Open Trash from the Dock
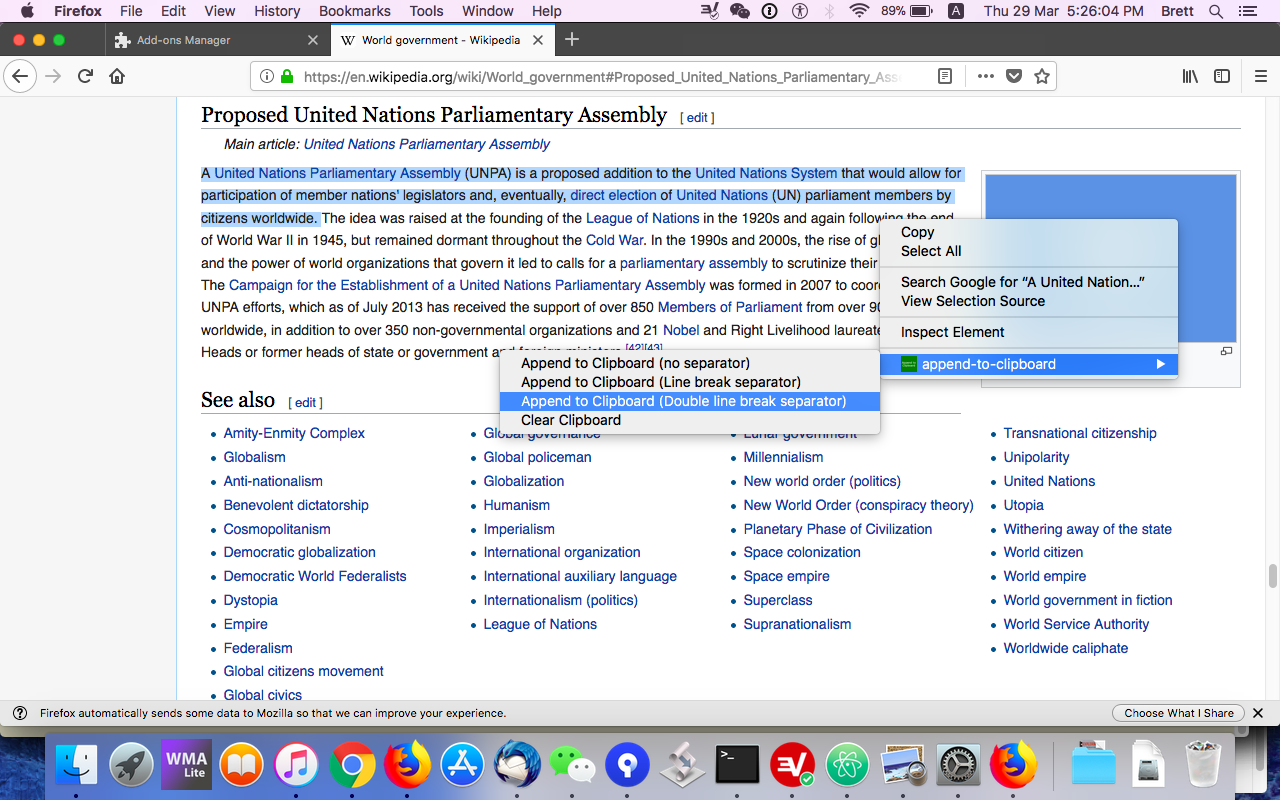Viewport: 1280px width, 800px height. (1202, 766)
